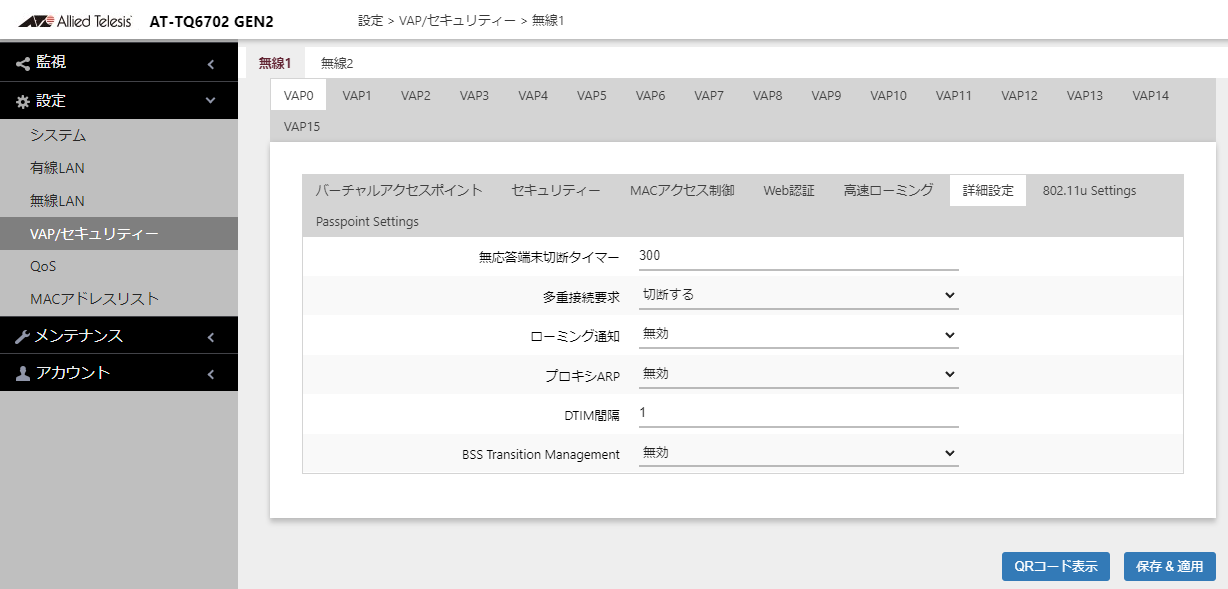Image resolution: width=1228 pixels, height=589 pixels.
Task: Click the wrench icon beside メンテナンス
Action: click(x=23, y=337)
